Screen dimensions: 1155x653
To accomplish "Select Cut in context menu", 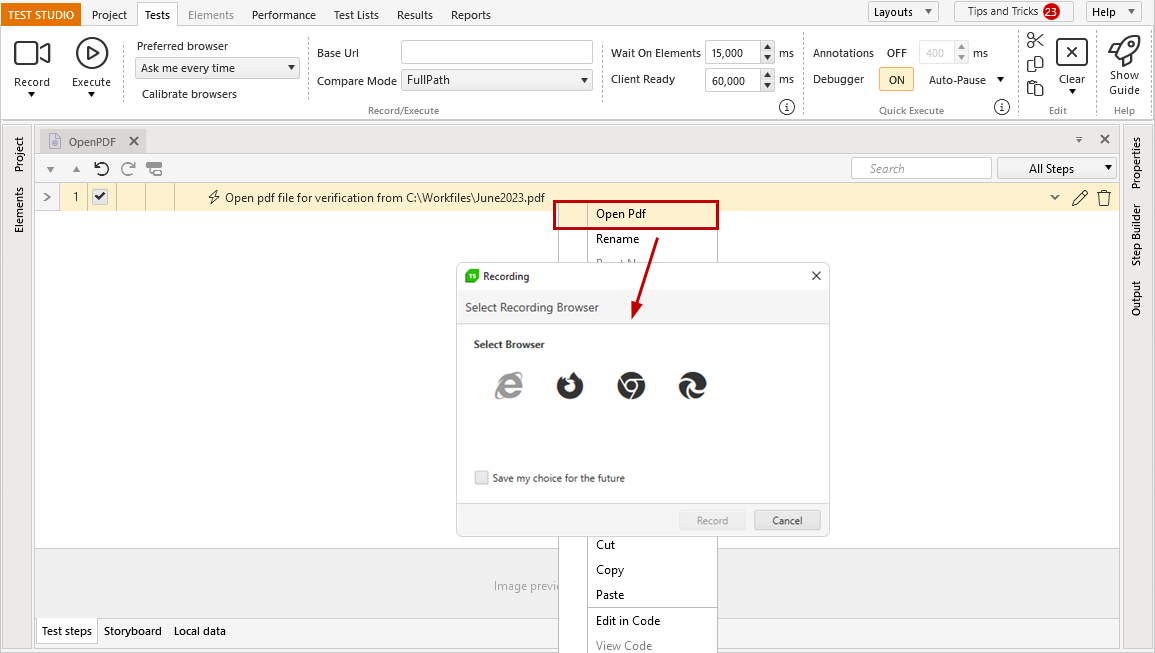I will (638, 545).
